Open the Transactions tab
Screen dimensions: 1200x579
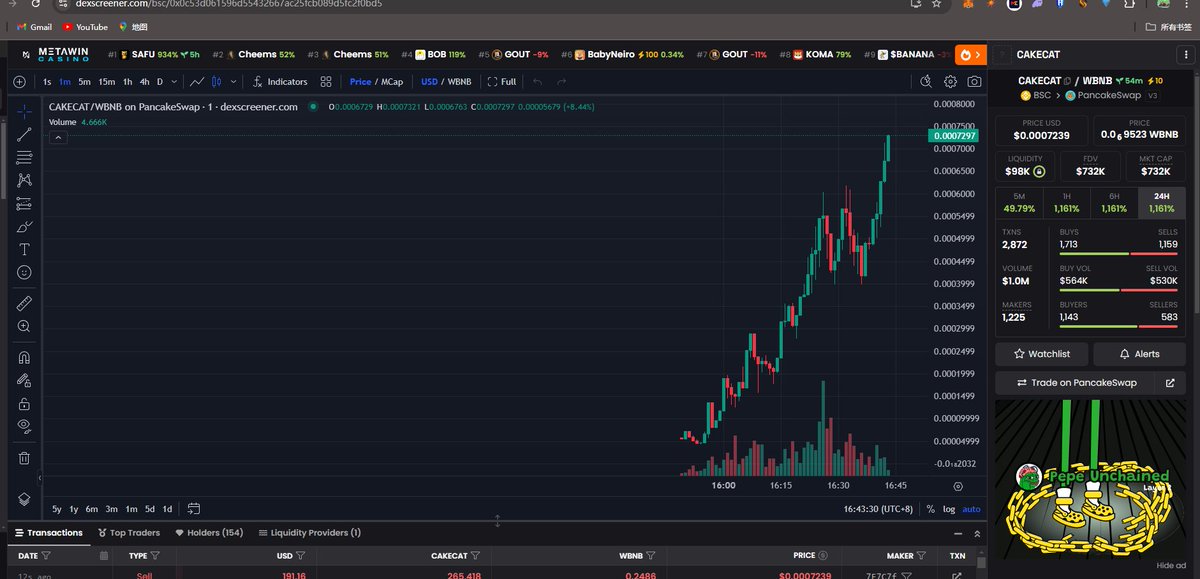pos(48,533)
